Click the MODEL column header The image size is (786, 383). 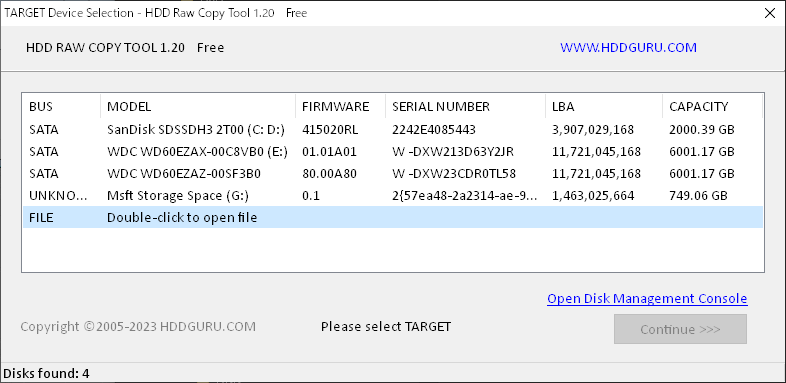pyautogui.click(x=198, y=106)
